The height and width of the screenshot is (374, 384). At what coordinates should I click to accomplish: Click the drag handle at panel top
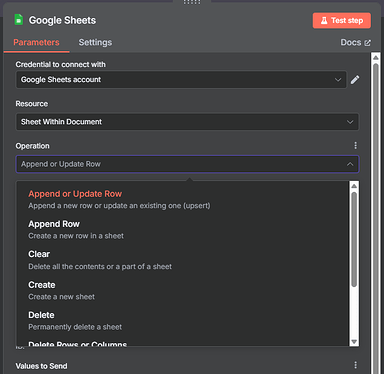[x=192, y=2]
